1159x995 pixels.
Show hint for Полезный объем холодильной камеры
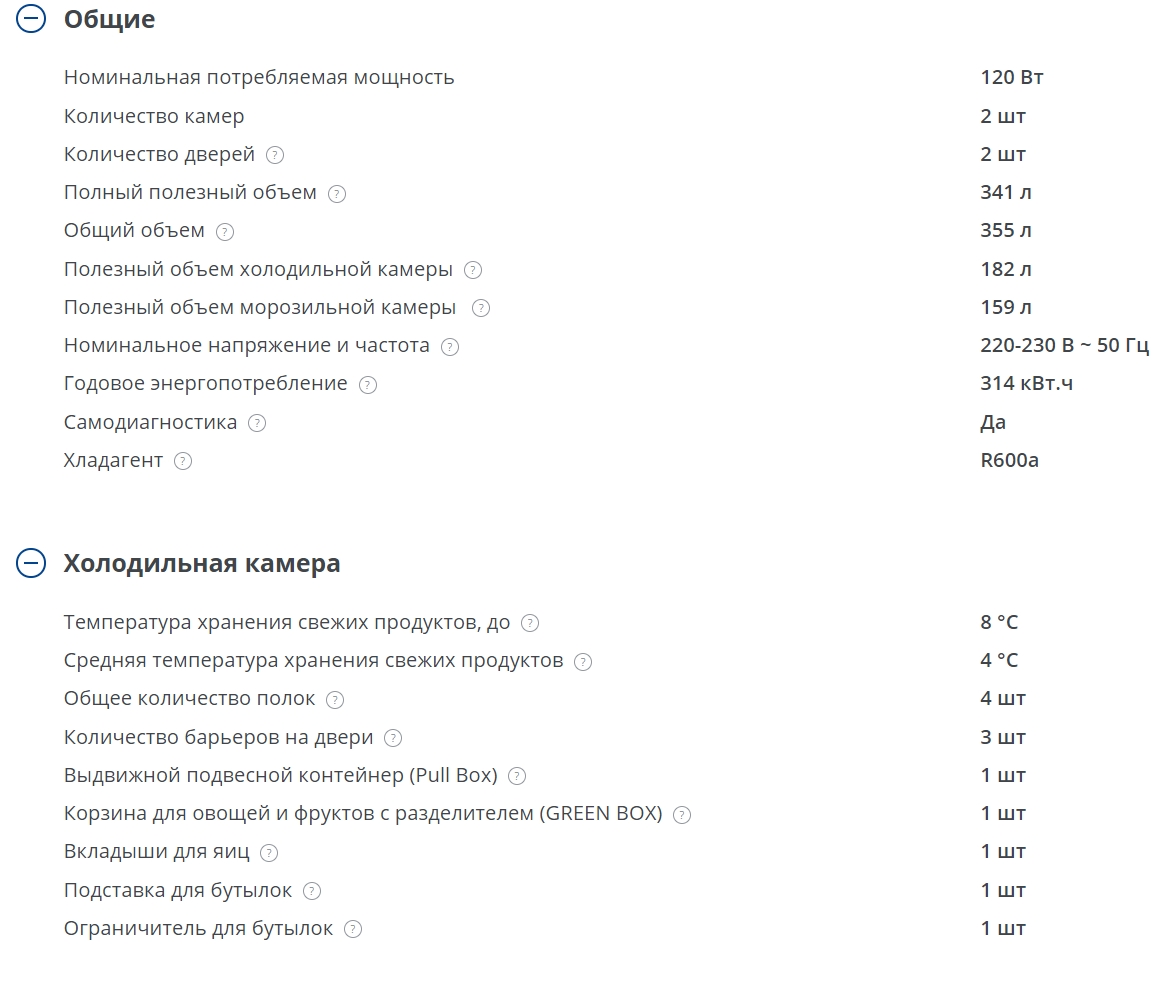[x=473, y=270]
